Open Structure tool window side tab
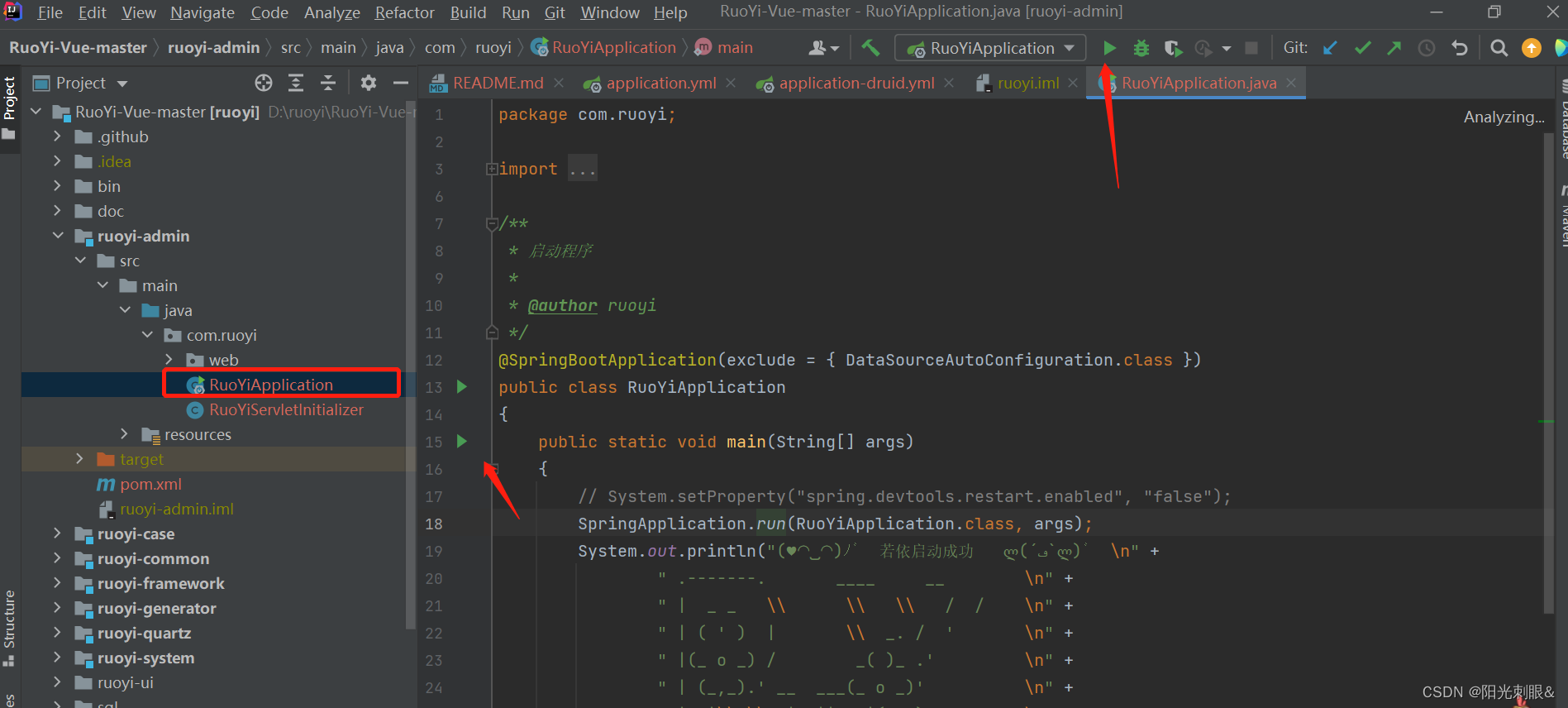This screenshot has width=1568, height=708. click(9, 629)
